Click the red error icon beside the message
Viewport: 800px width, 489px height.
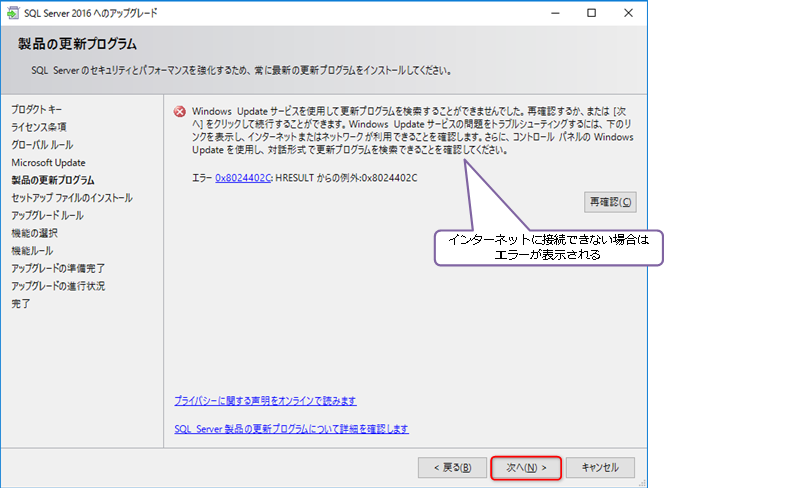click(x=180, y=111)
